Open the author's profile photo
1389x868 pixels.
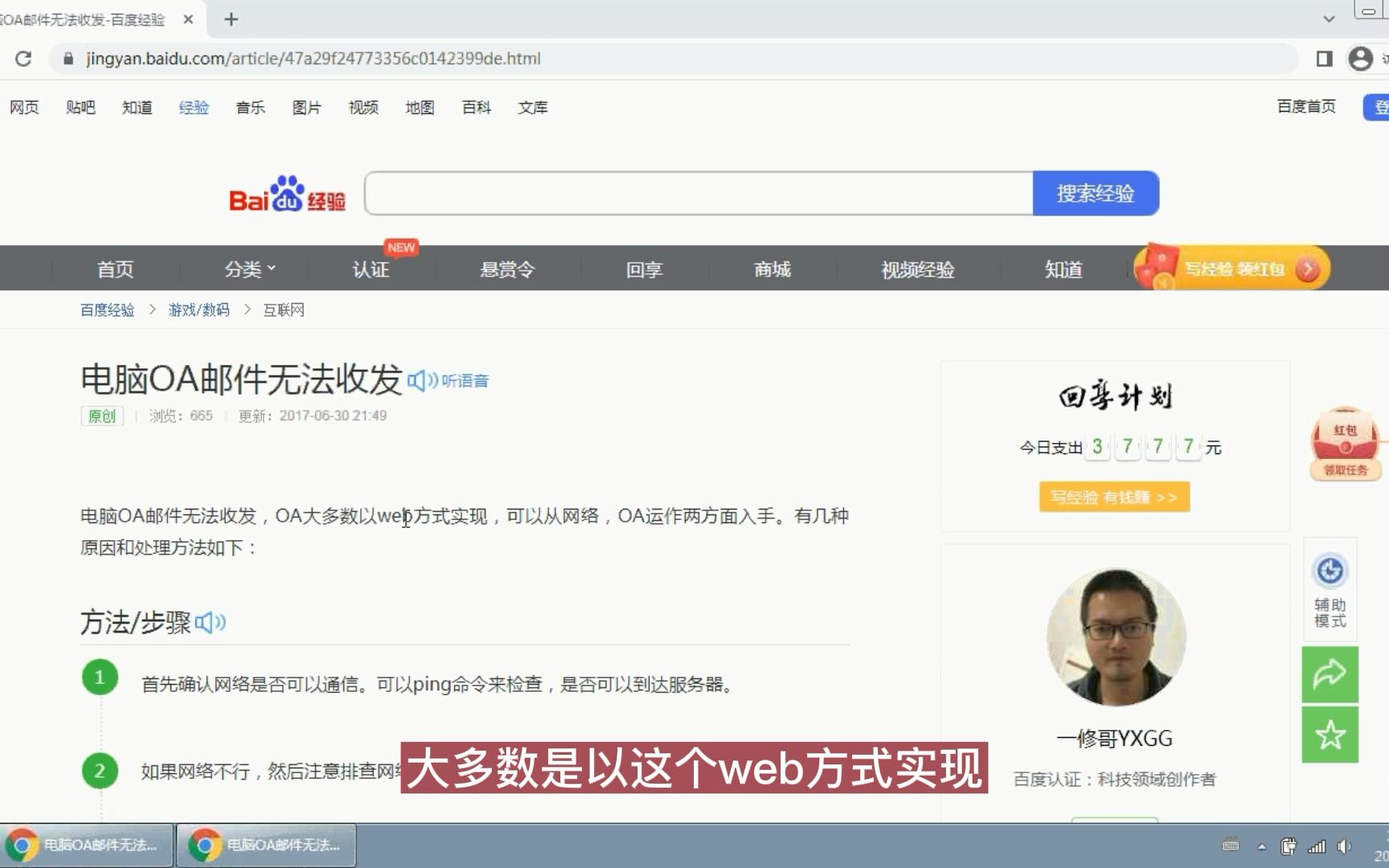(1116, 637)
